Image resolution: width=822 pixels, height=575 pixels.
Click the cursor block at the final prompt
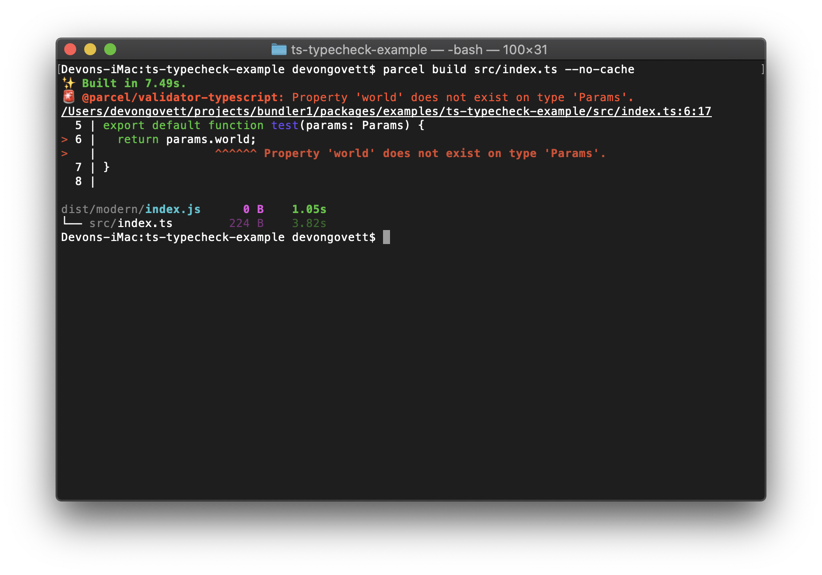tap(386, 237)
